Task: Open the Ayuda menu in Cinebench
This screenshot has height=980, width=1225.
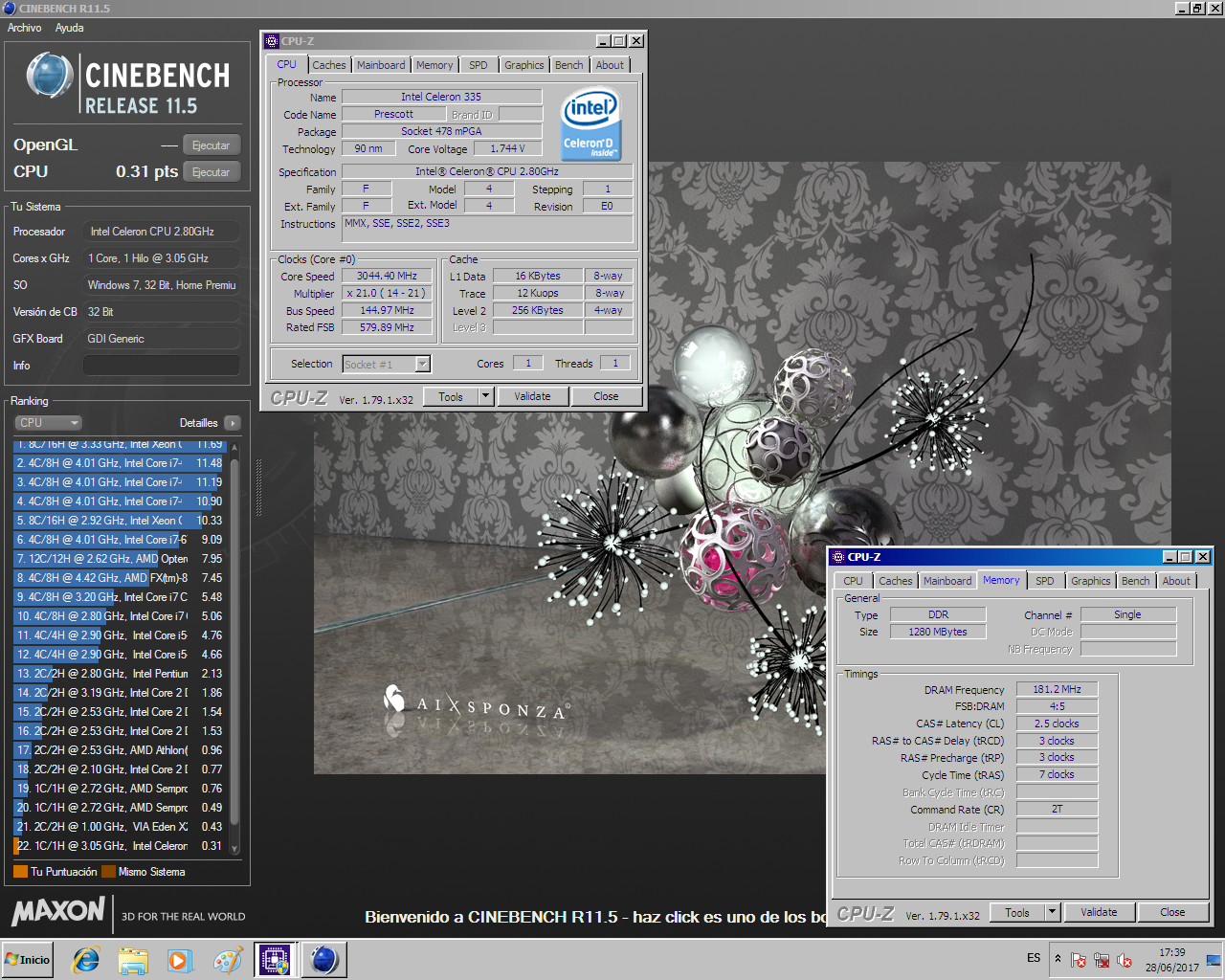Action: 69,28
